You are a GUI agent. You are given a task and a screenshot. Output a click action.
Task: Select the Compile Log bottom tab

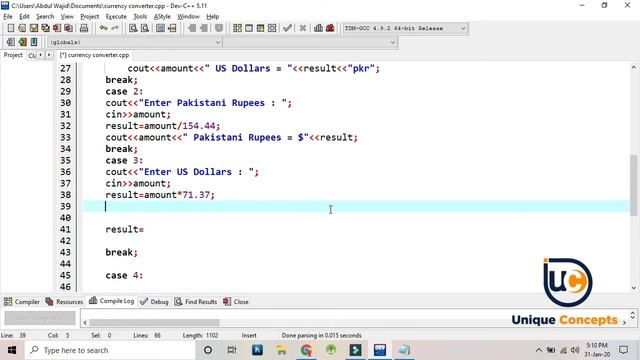pos(111,301)
